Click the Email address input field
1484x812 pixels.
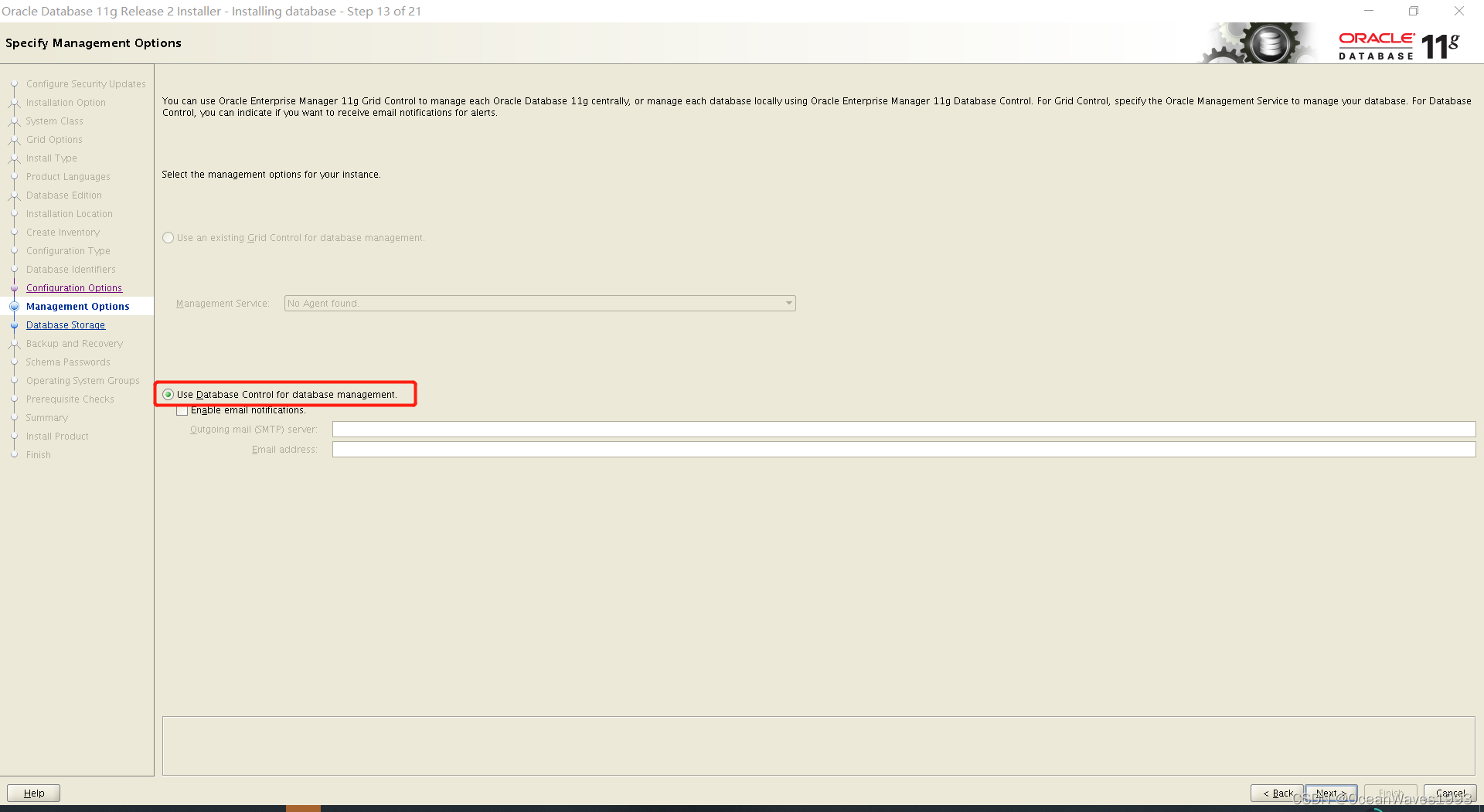(x=904, y=450)
